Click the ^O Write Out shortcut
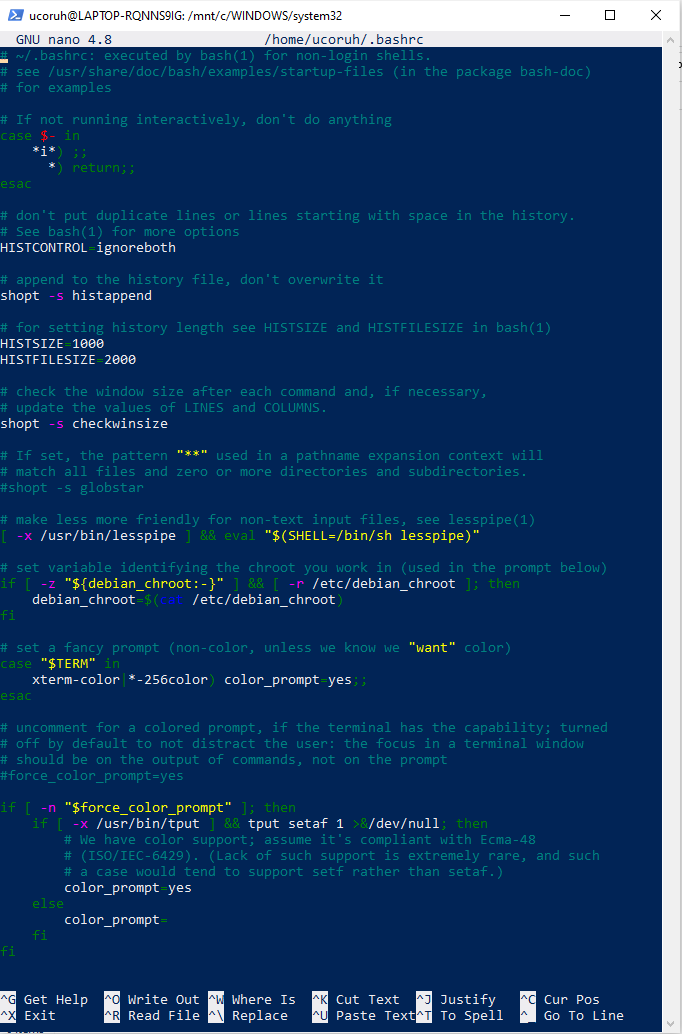Screen dimensions: 682x1034 point(152,1000)
